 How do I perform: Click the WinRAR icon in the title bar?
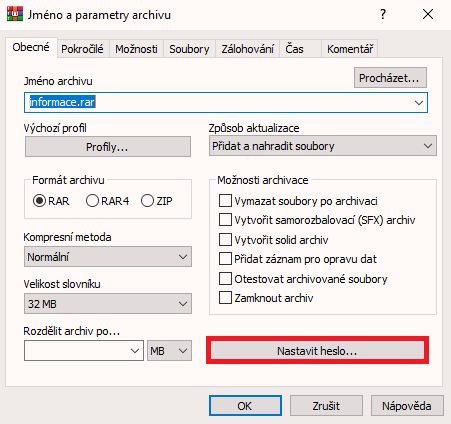(15, 14)
